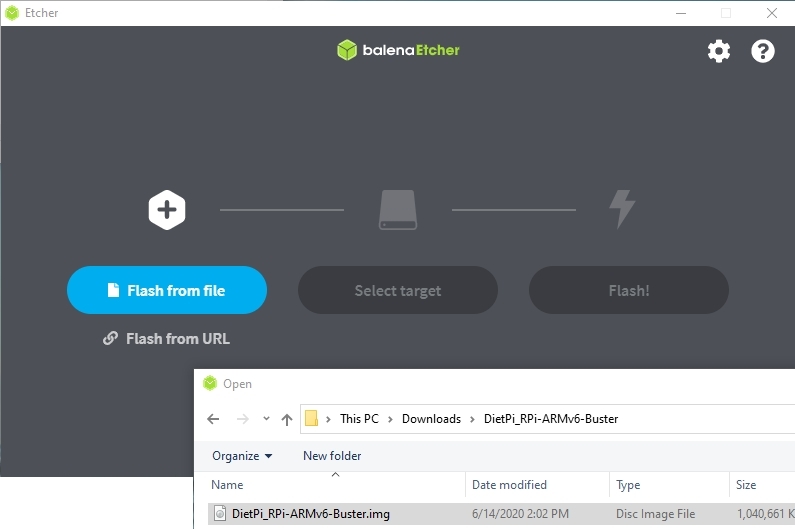Click the disc image file icon
The height and width of the screenshot is (529, 795).
[x=220, y=514]
